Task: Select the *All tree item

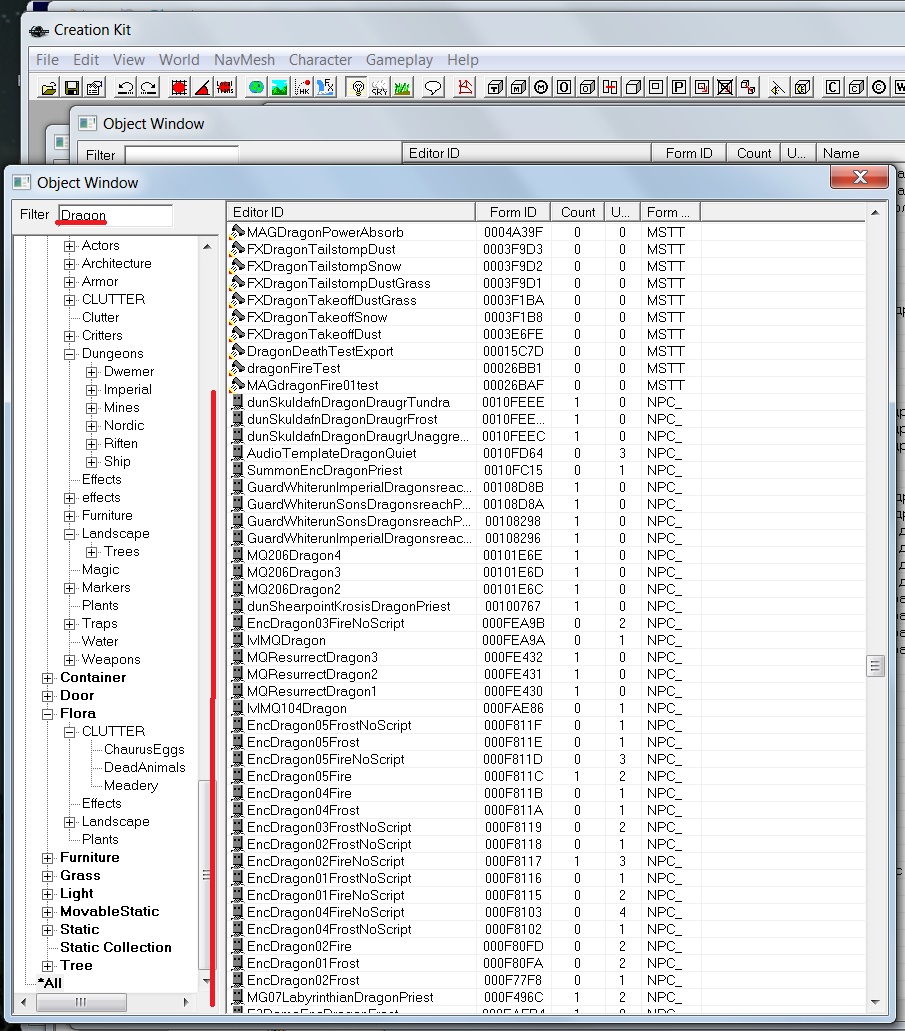Action: [x=50, y=983]
